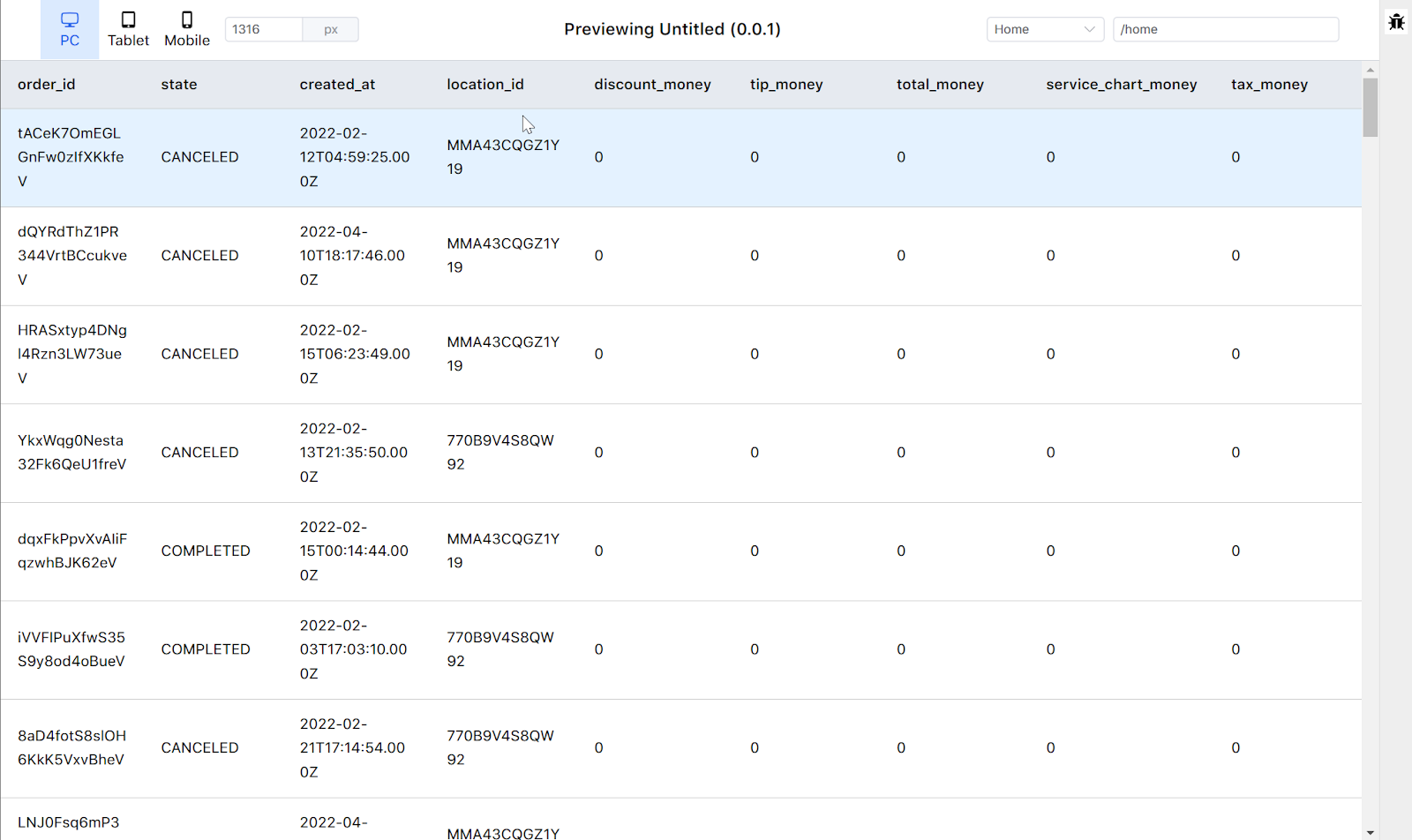Select order tACeK7OmEGLGnFw0zIfXKkfeV cell
Viewport: 1412px width, 840px height.
click(x=71, y=157)
